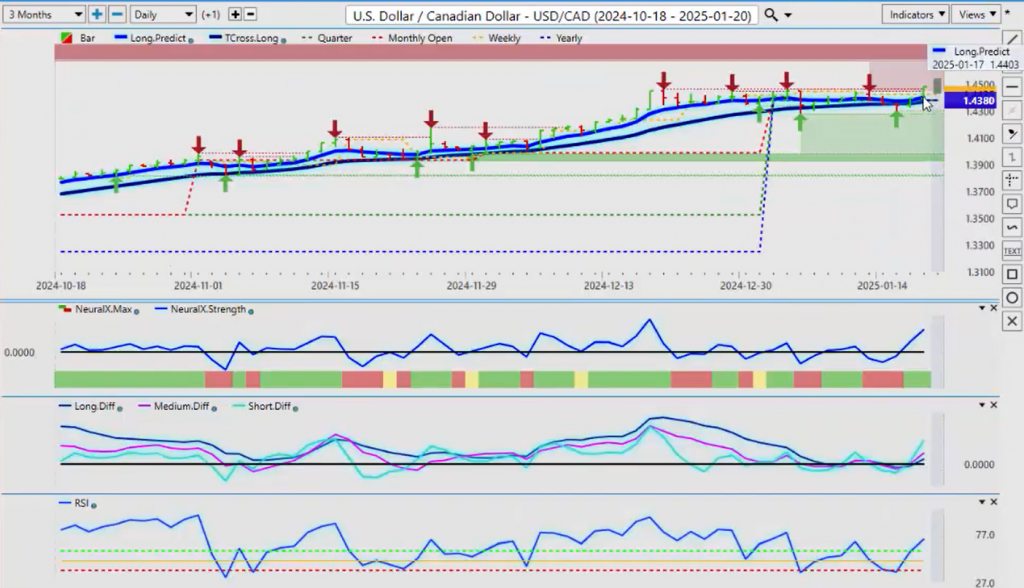Click the blue plus zoom-in button

[x=97, y=14]
